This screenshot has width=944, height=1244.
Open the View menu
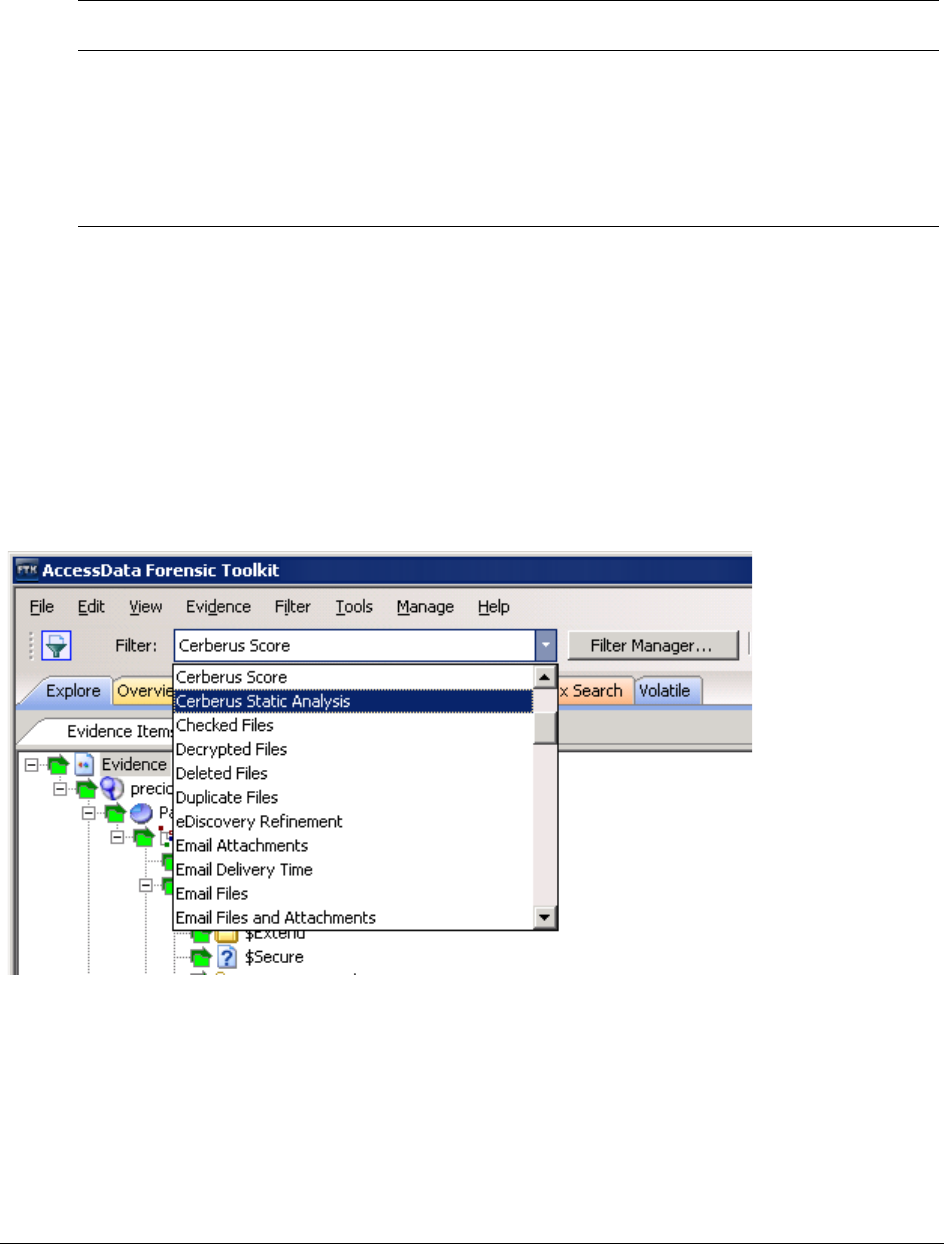click(x=145, y=607)
